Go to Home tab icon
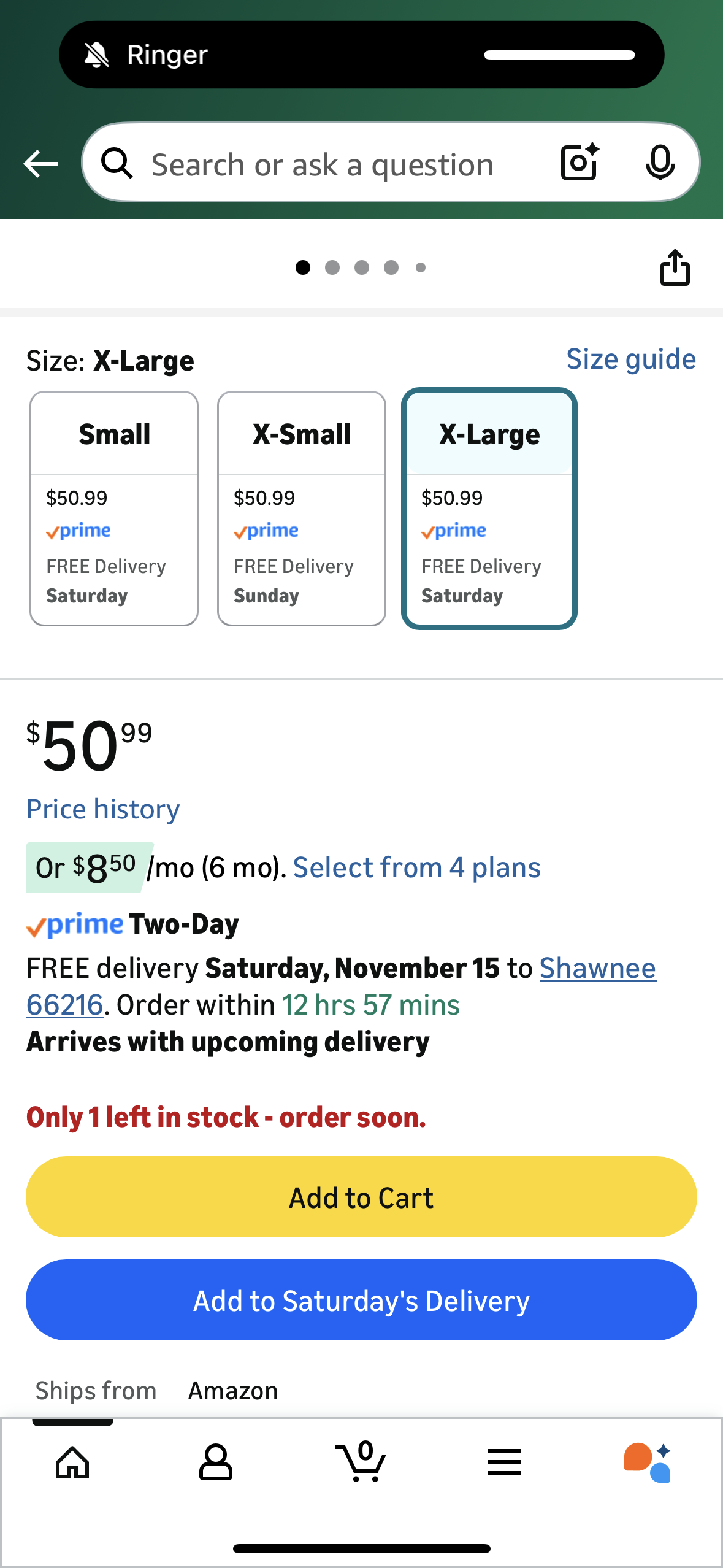 click(x=72, y=1462)
